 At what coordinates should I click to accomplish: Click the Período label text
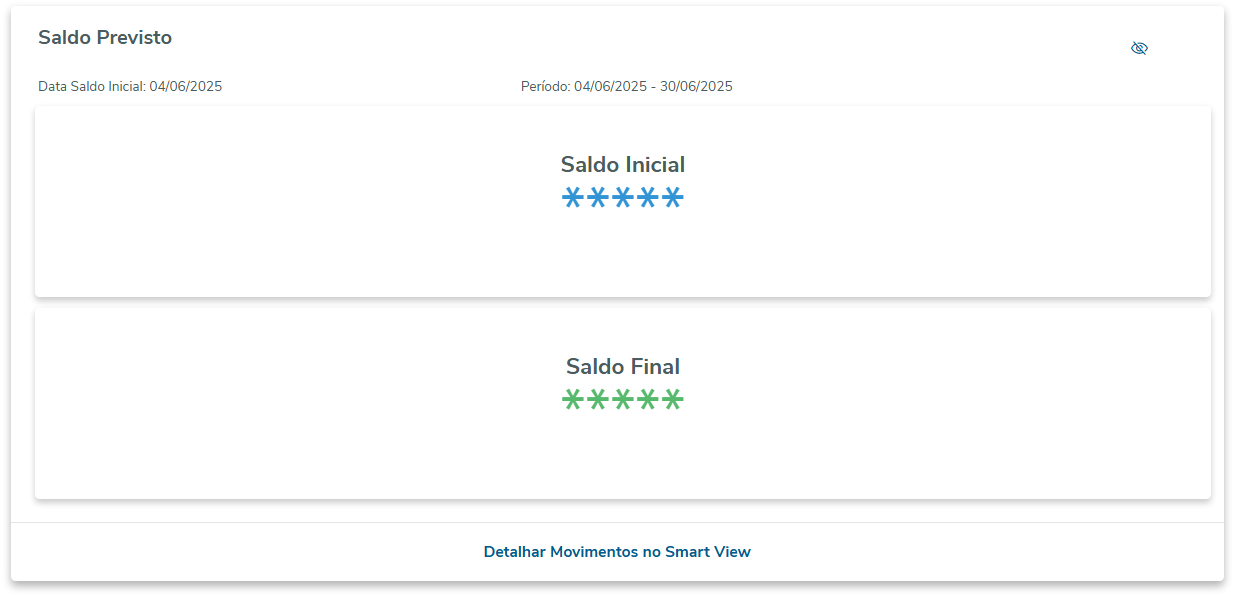pyautogui.click(x=545, y=87)
